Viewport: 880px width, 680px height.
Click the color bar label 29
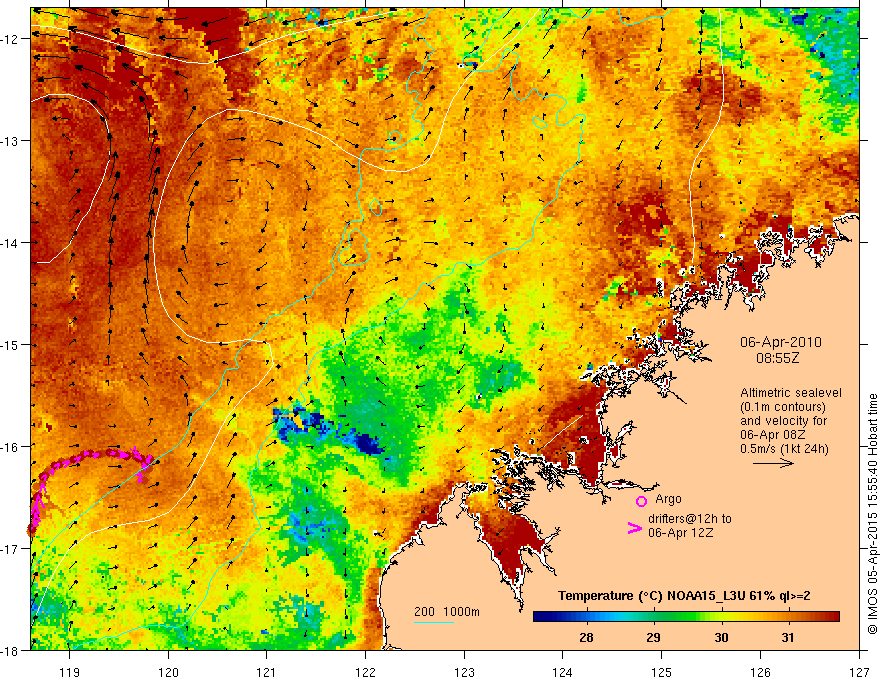click(x=653, y=637)
